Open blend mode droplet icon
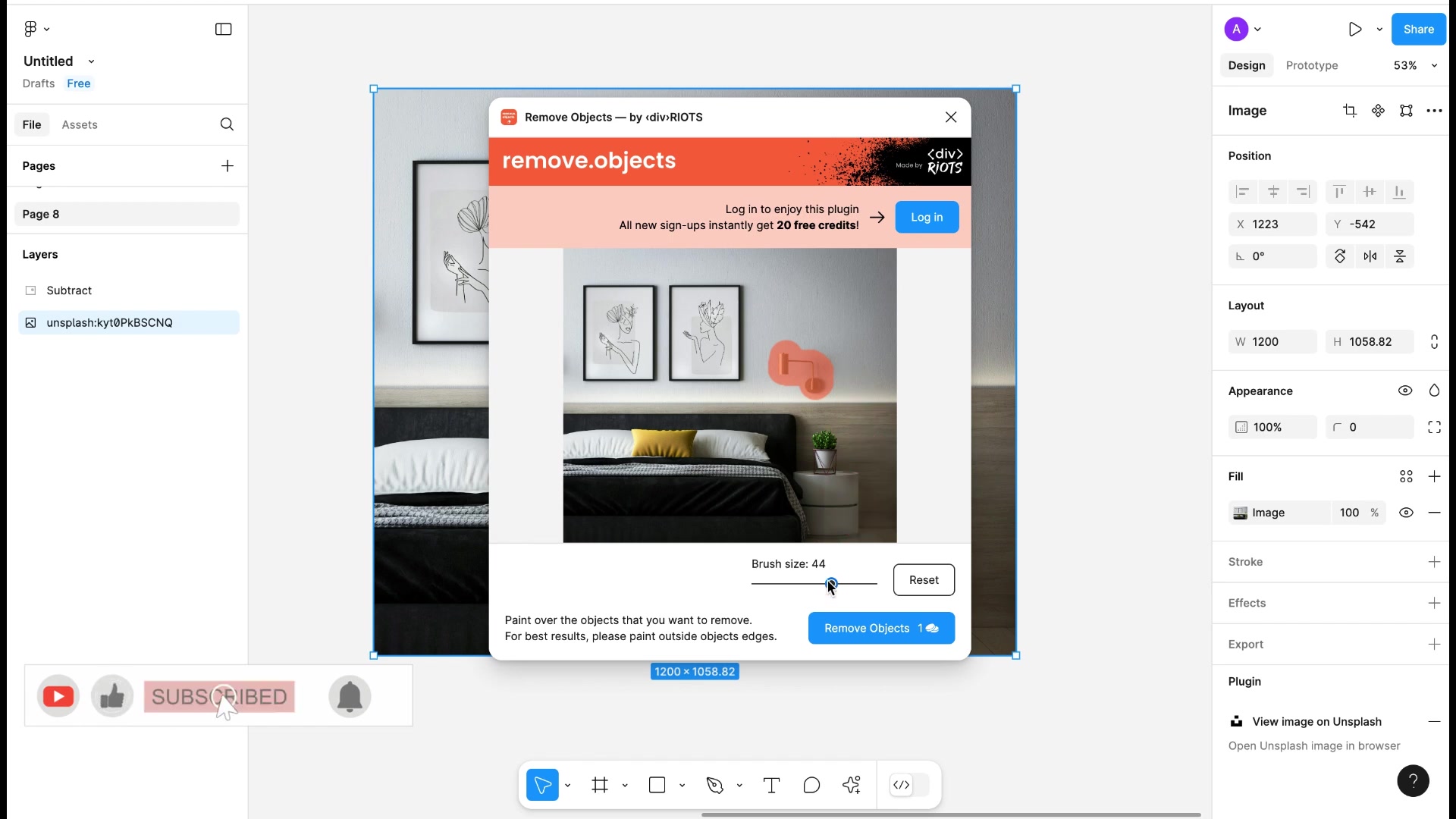Viewport: 1456px width, 819px height. pyautogui.click(x=1434, y=391)
